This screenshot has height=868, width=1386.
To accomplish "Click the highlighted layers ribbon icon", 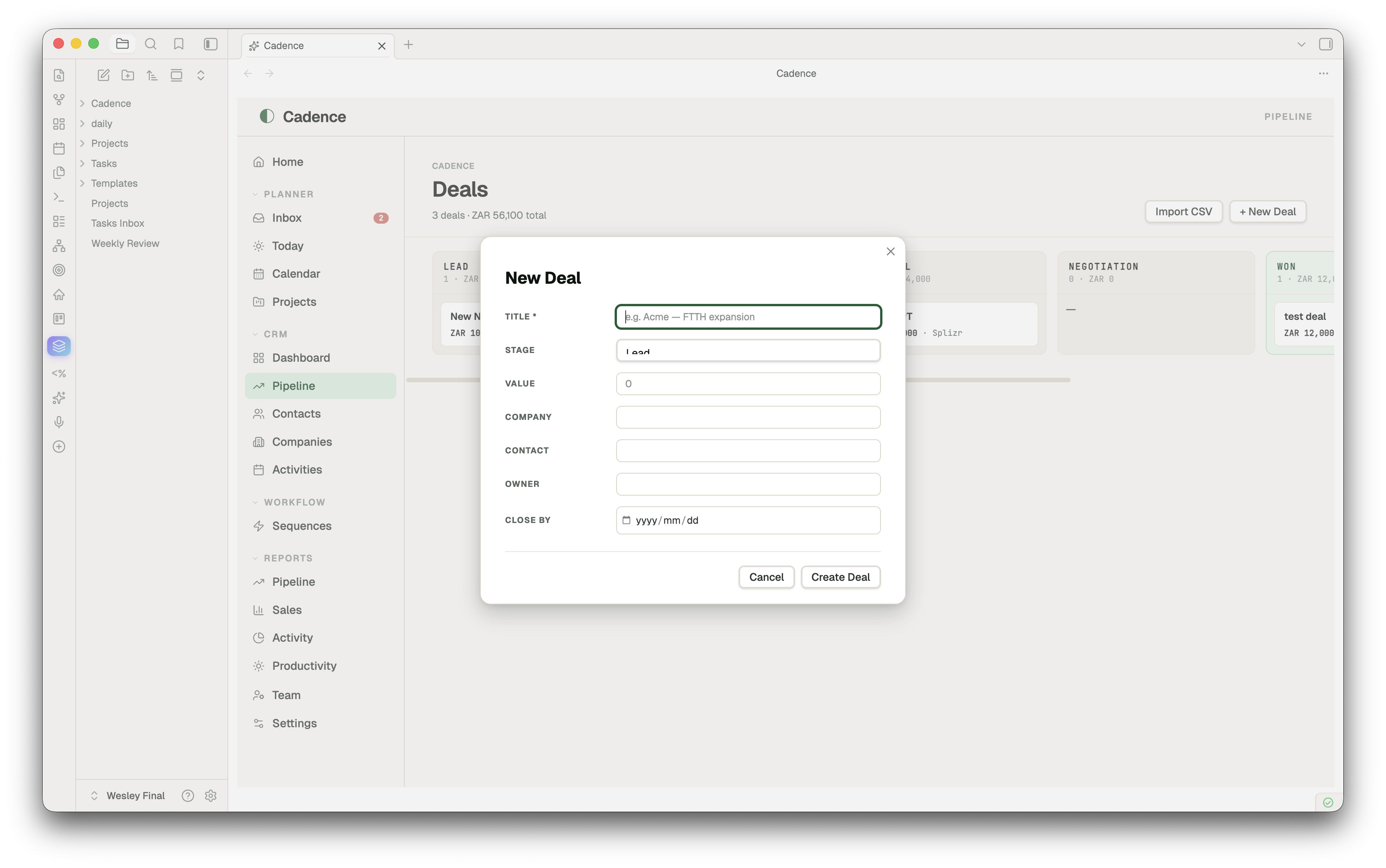I will [59, 346].
